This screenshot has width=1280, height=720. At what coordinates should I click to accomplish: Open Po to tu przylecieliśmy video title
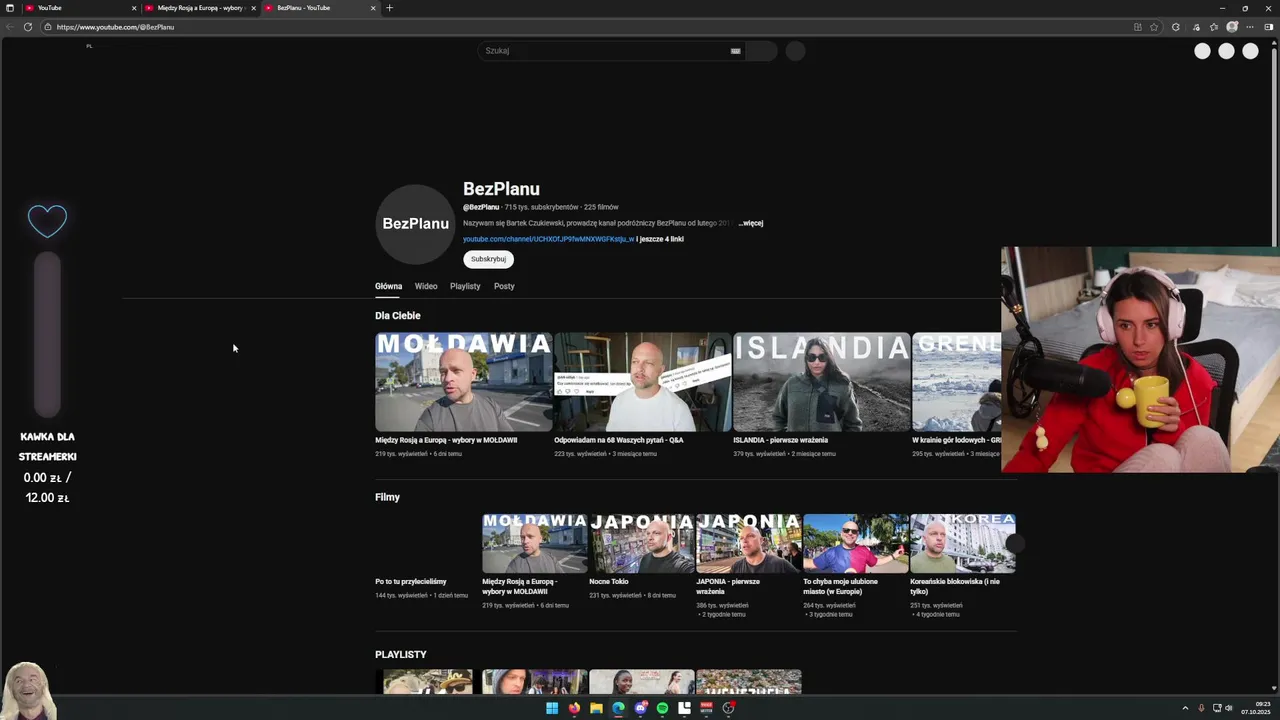click(x=411, y=582)
